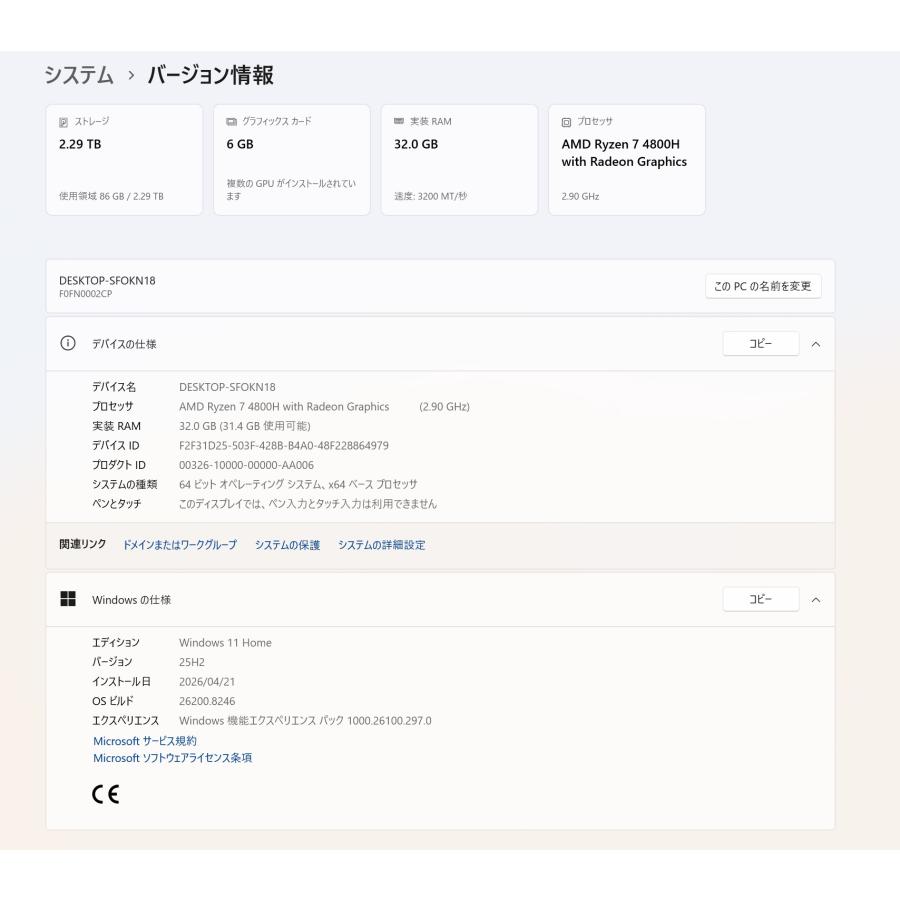900x900 pixels.
Task: Click PC name DESKTOP-SFOKN18 in header card
Action: (x=107, y=281)
